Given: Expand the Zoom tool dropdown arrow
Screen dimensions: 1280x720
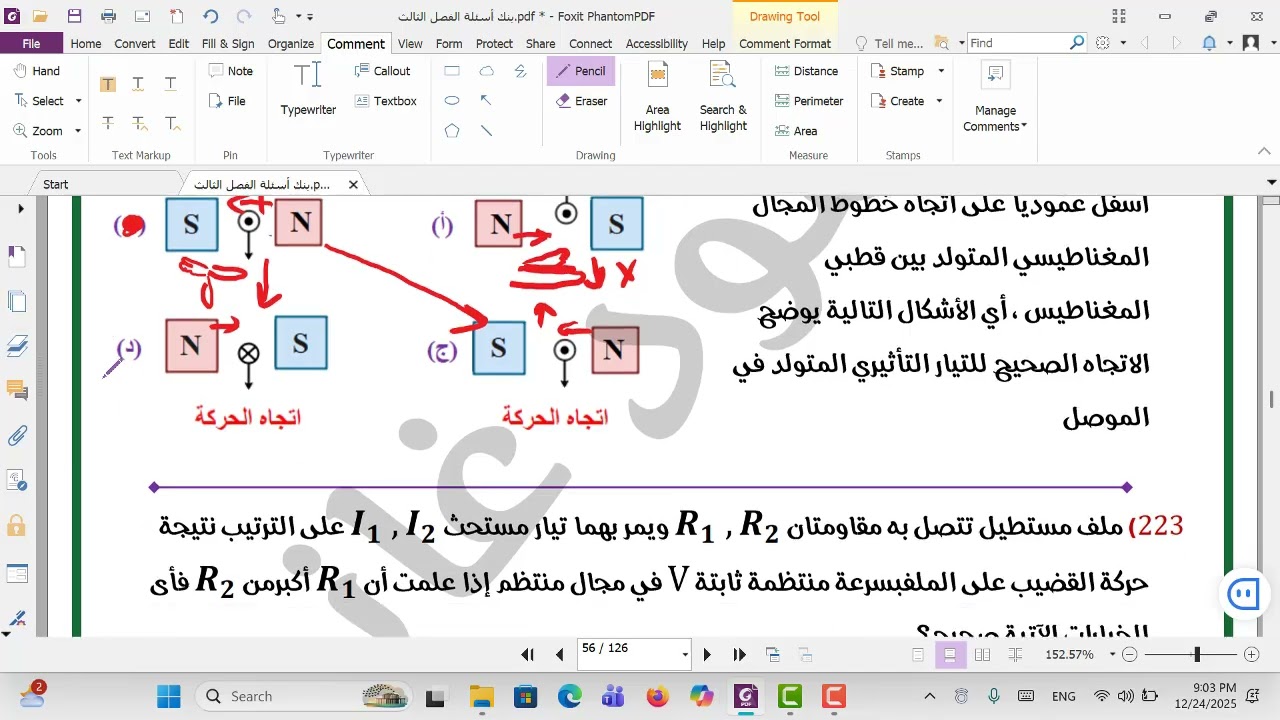Looking at the screenshot, I should coord(77,131).
